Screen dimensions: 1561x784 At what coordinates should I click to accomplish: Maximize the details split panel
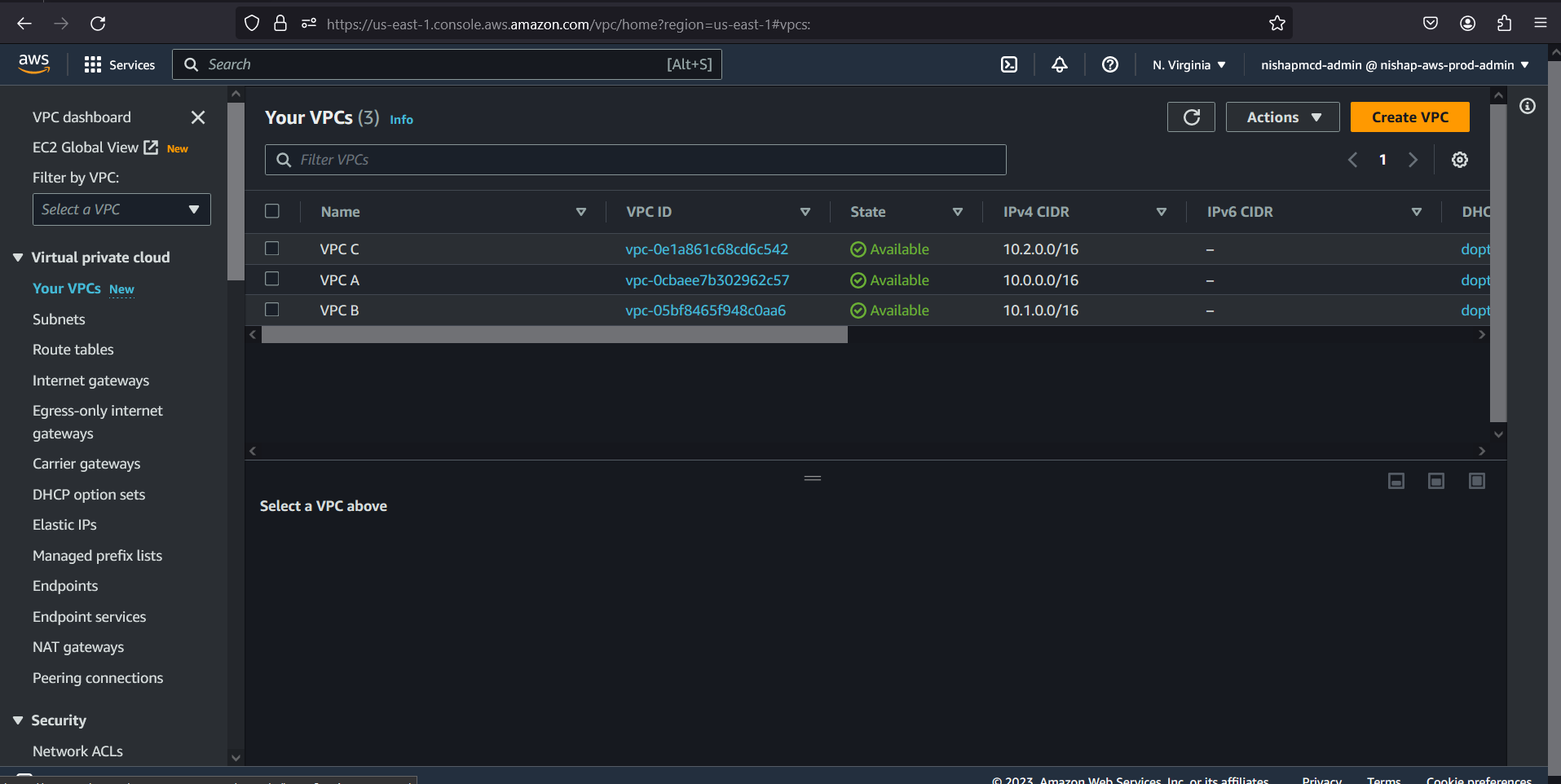[x=1476, y=481]
